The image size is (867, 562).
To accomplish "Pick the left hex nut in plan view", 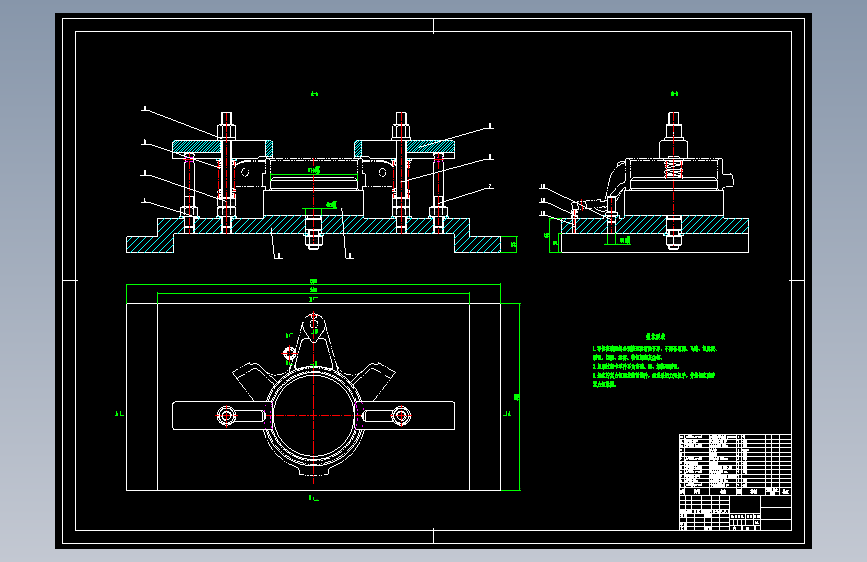I will point(226,415).
